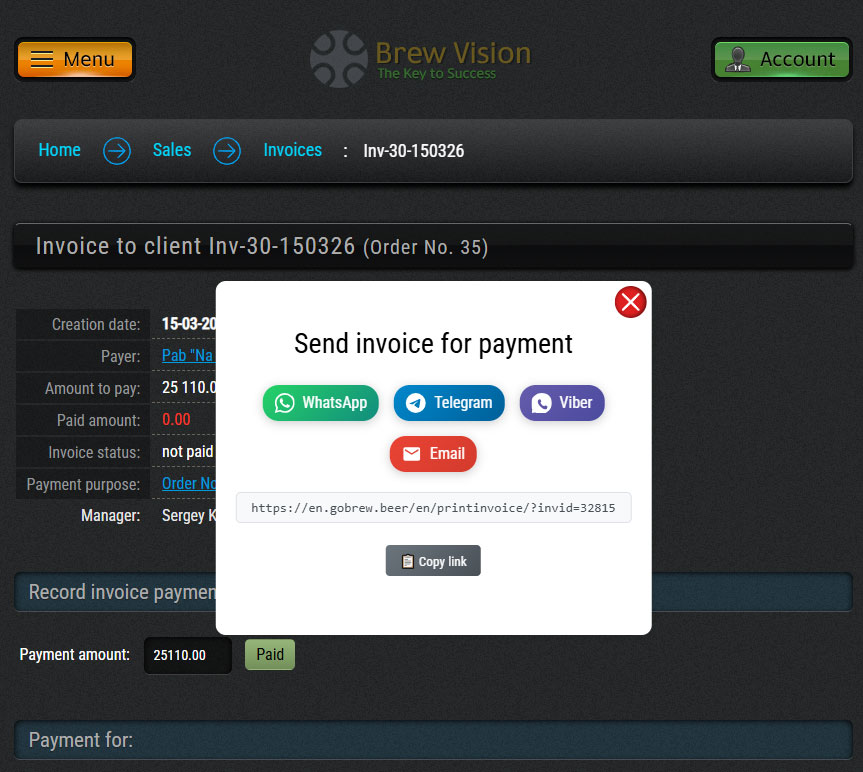Click the Copy link button
Viewport: 863px width, 772px height.
(433, 561)
